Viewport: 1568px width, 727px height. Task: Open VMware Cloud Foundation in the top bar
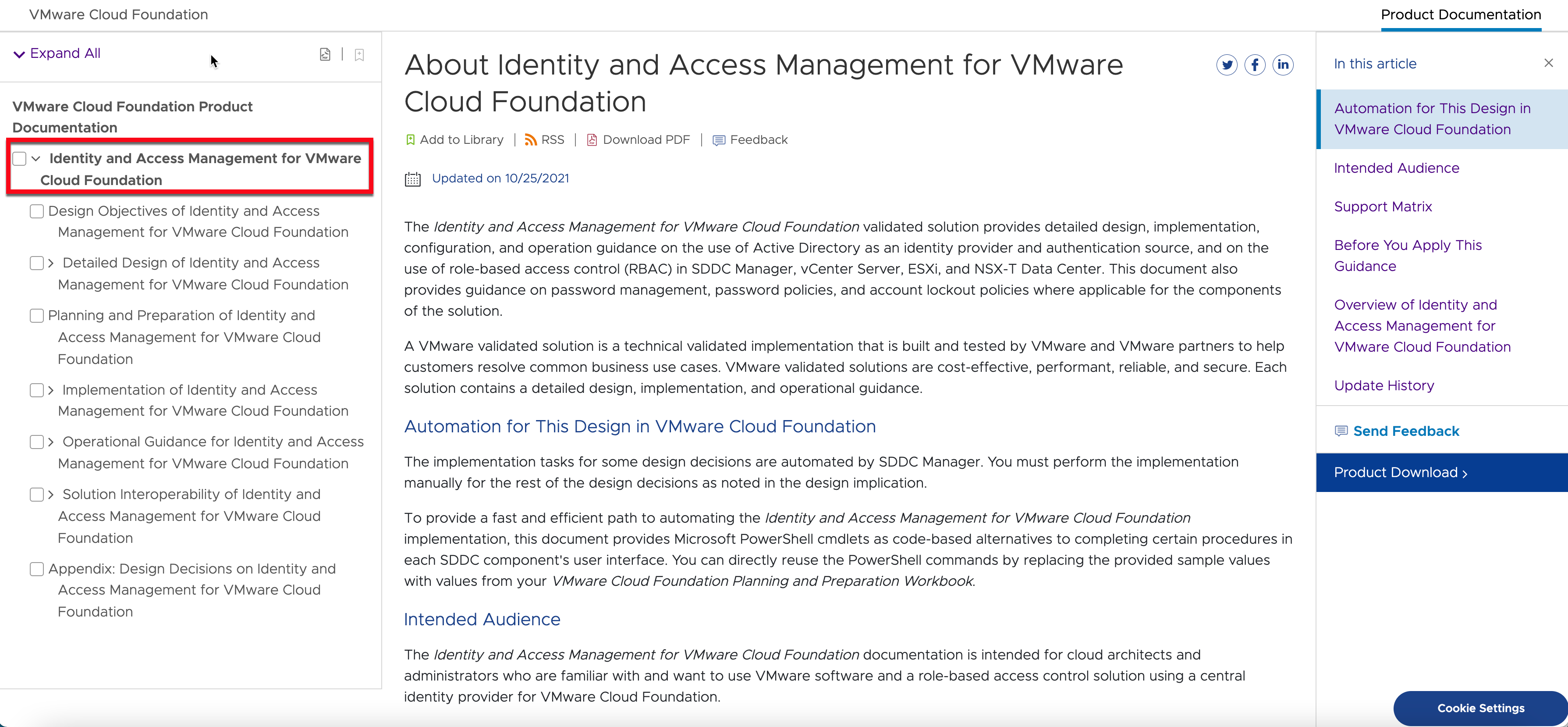click(x=117, y=14)
